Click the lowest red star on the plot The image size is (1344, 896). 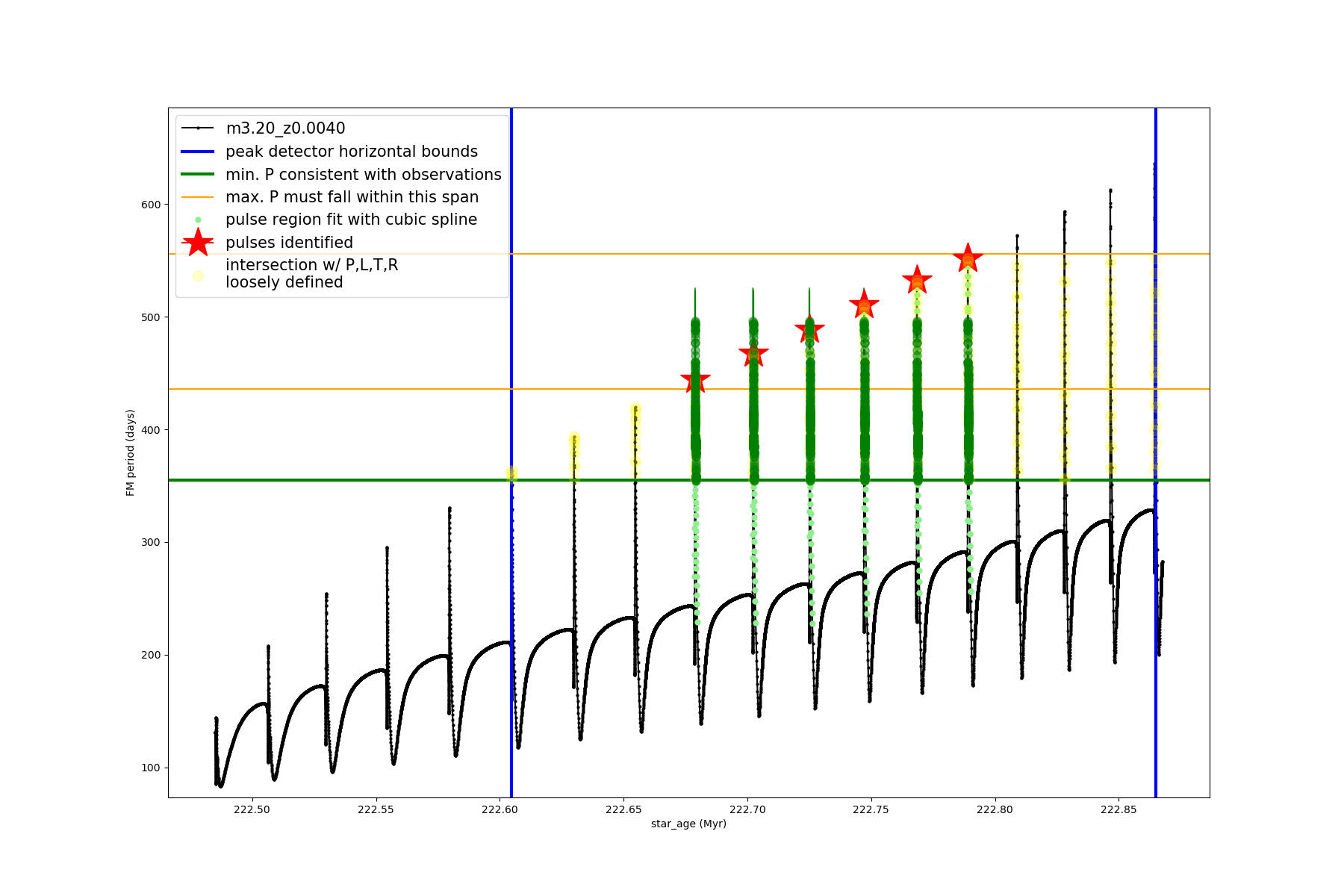[x=695, y=381]
